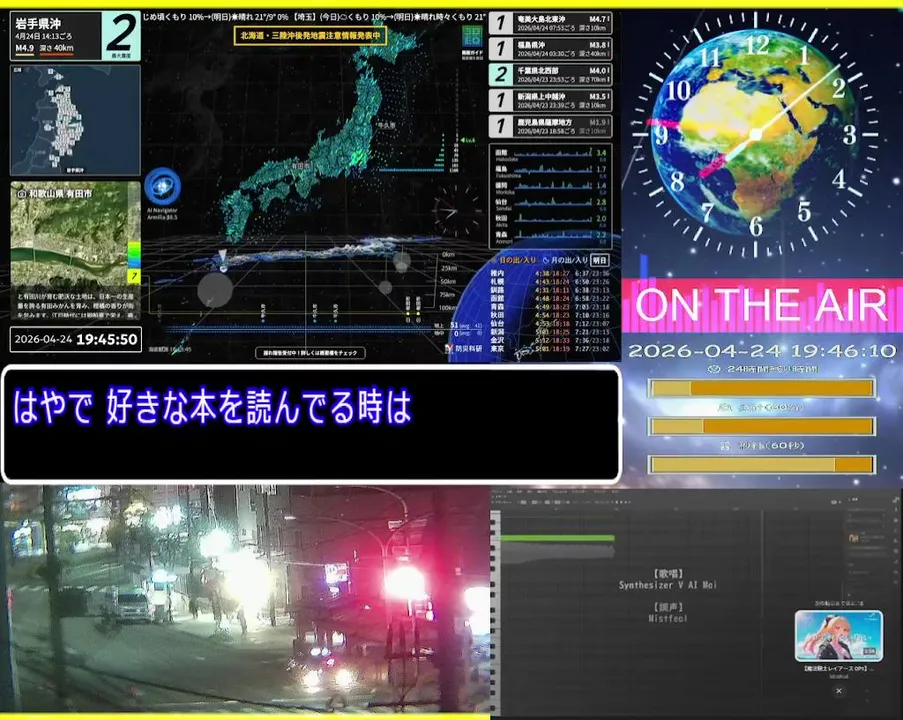Click the 東京 sunrise/sunset row
Screen dimensions: 903x720
[x=551, y=348]
